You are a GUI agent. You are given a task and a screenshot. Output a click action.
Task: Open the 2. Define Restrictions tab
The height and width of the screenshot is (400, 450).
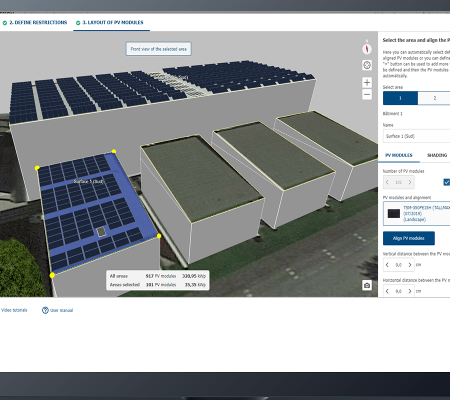coord(35,22)
